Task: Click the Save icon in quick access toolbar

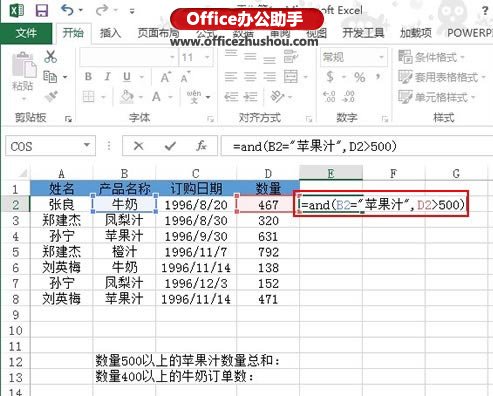Action: 42,11
